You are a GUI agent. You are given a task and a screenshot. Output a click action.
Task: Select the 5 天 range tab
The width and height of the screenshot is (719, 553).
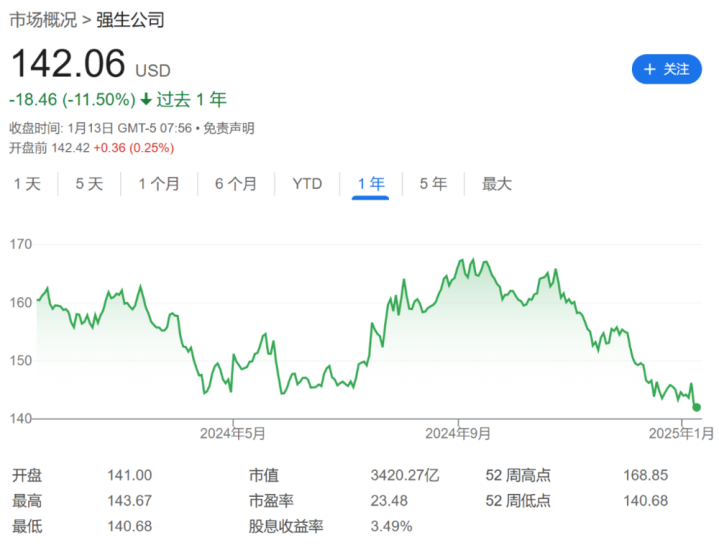coord(89,184)
